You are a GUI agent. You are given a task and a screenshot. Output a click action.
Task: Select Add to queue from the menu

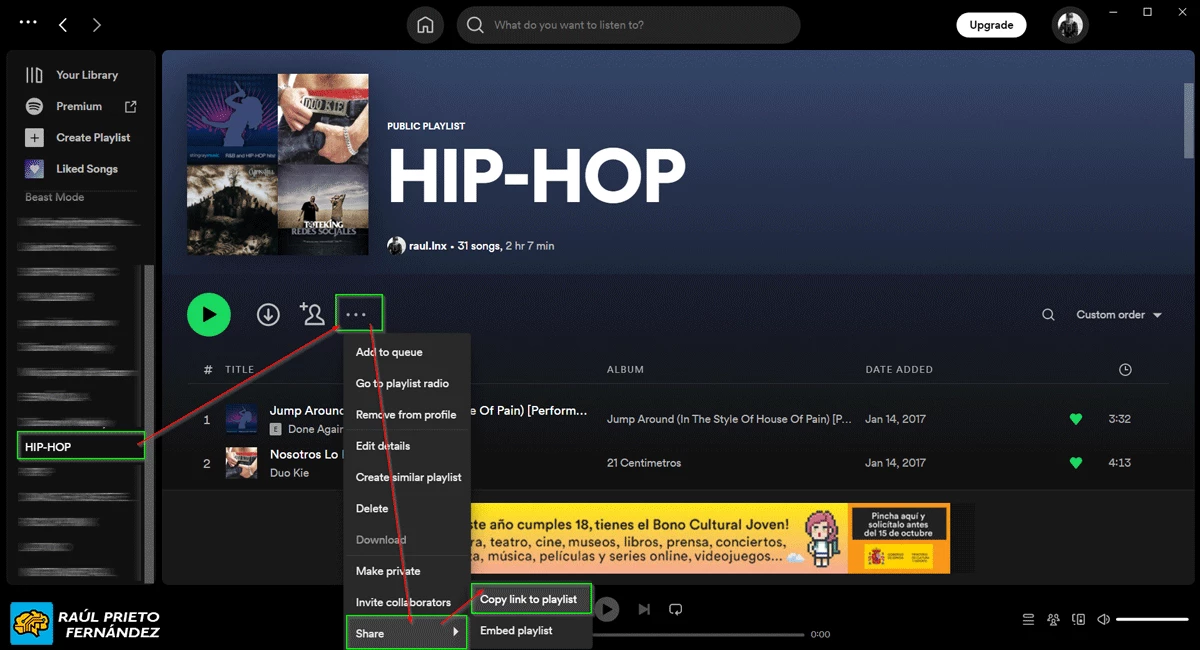point(389,352)
